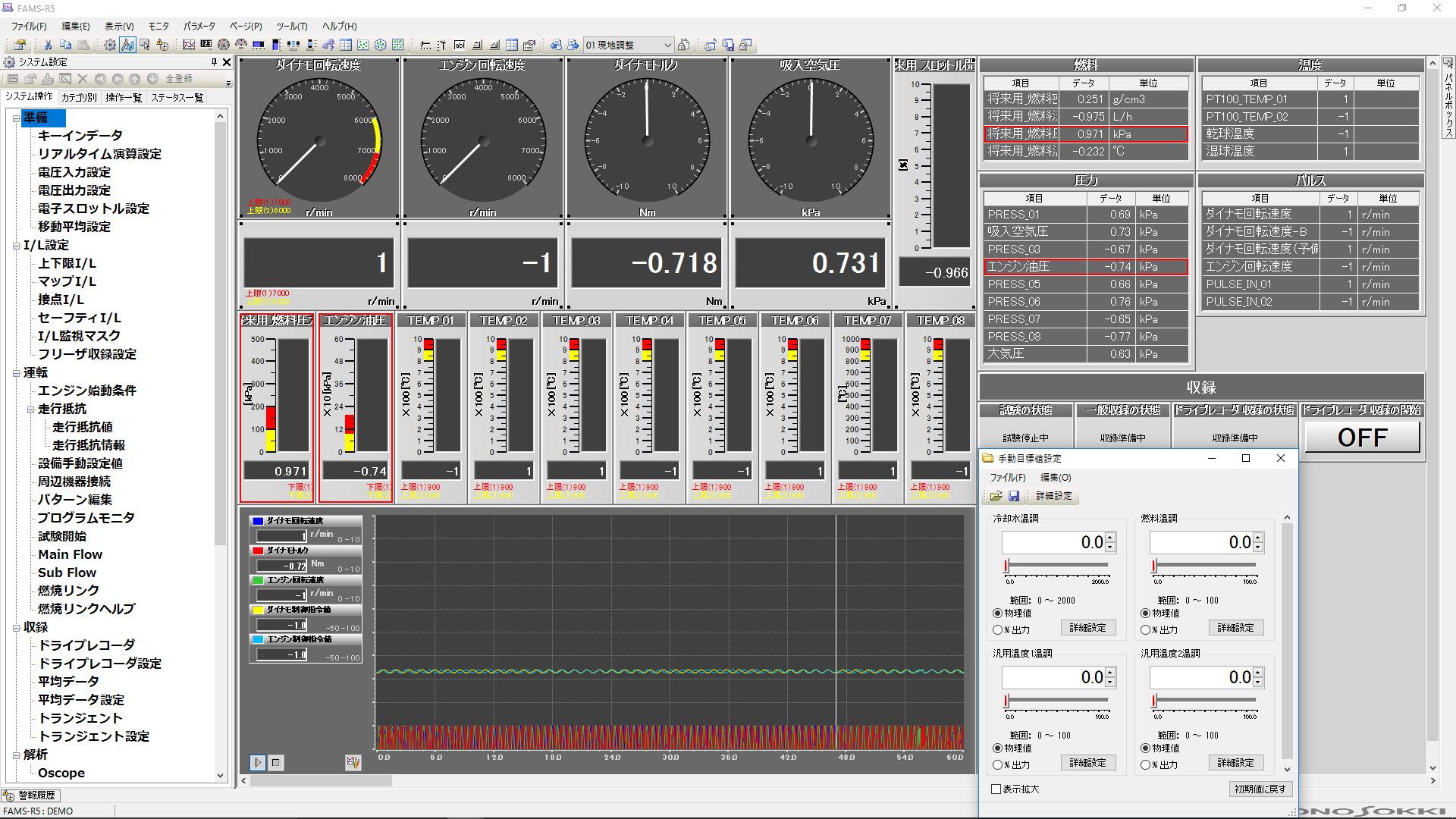Select % 出力 radio under 汎用温度2温調
The width and height of the screenshot is (1456, 819).
coord(1145,765)
